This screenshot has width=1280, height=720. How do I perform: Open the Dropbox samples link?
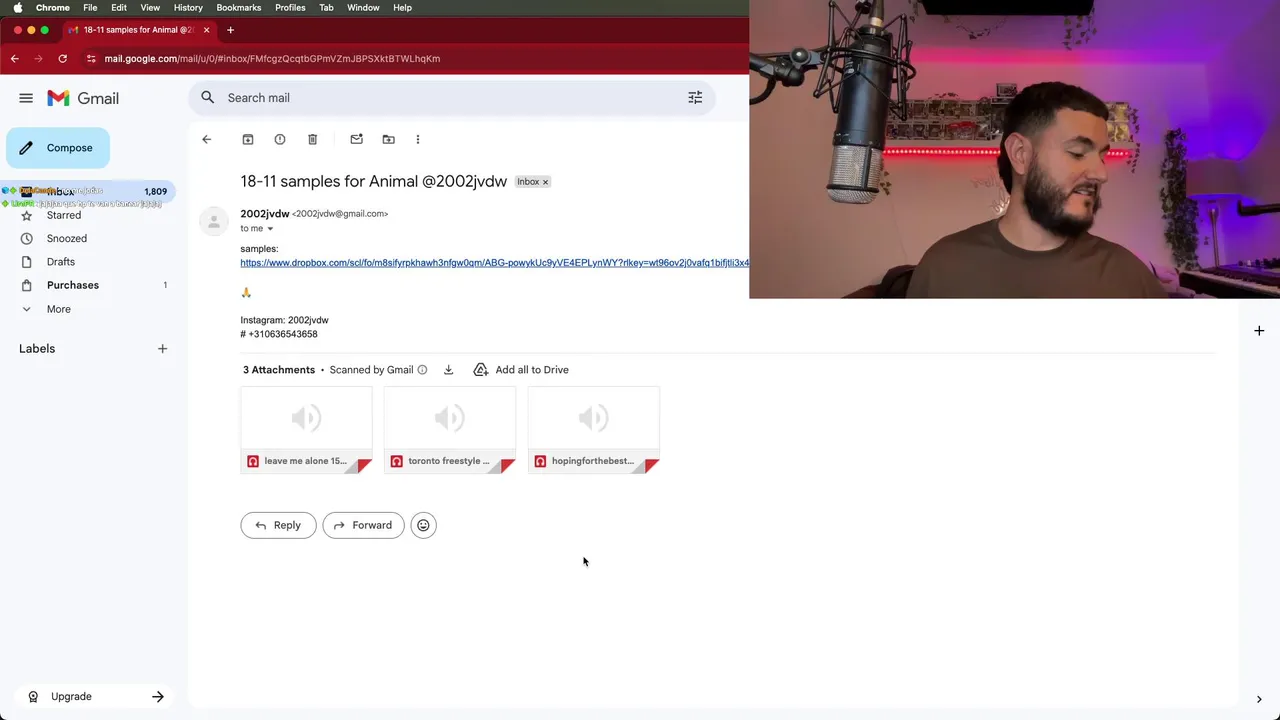[x=494, y=263]
